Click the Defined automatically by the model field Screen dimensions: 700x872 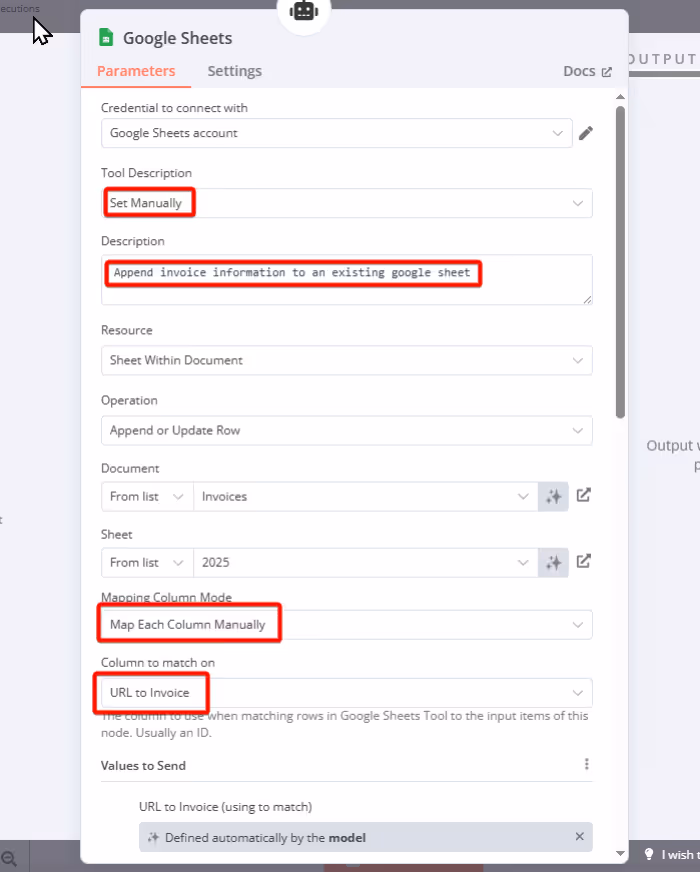365,837
